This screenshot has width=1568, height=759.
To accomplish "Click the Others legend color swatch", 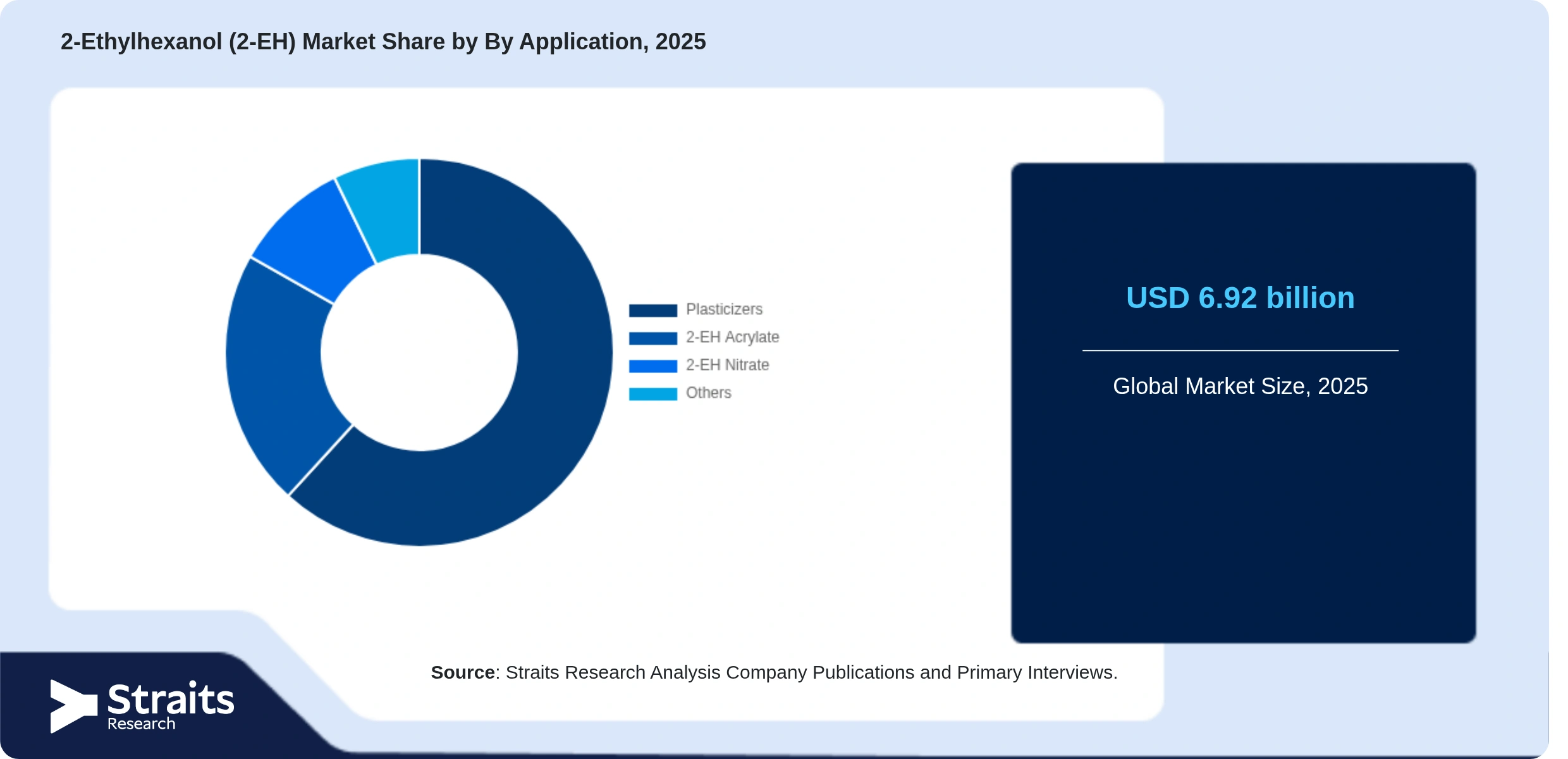I will 652,393.
